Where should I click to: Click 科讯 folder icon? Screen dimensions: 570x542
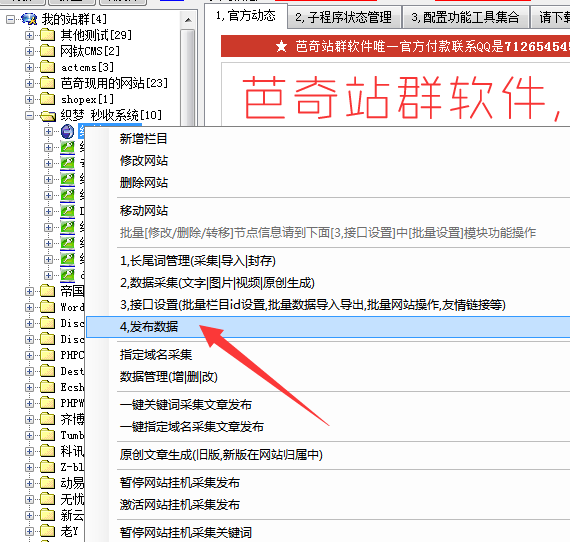click(47, 451)
